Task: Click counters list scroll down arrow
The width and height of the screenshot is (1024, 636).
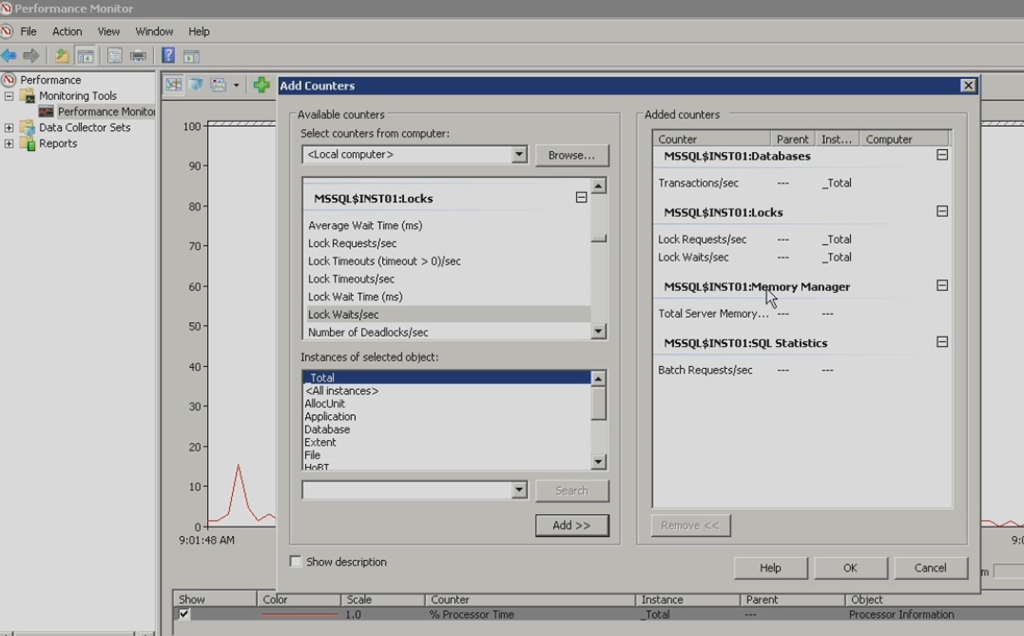Action: click(599, 331)
